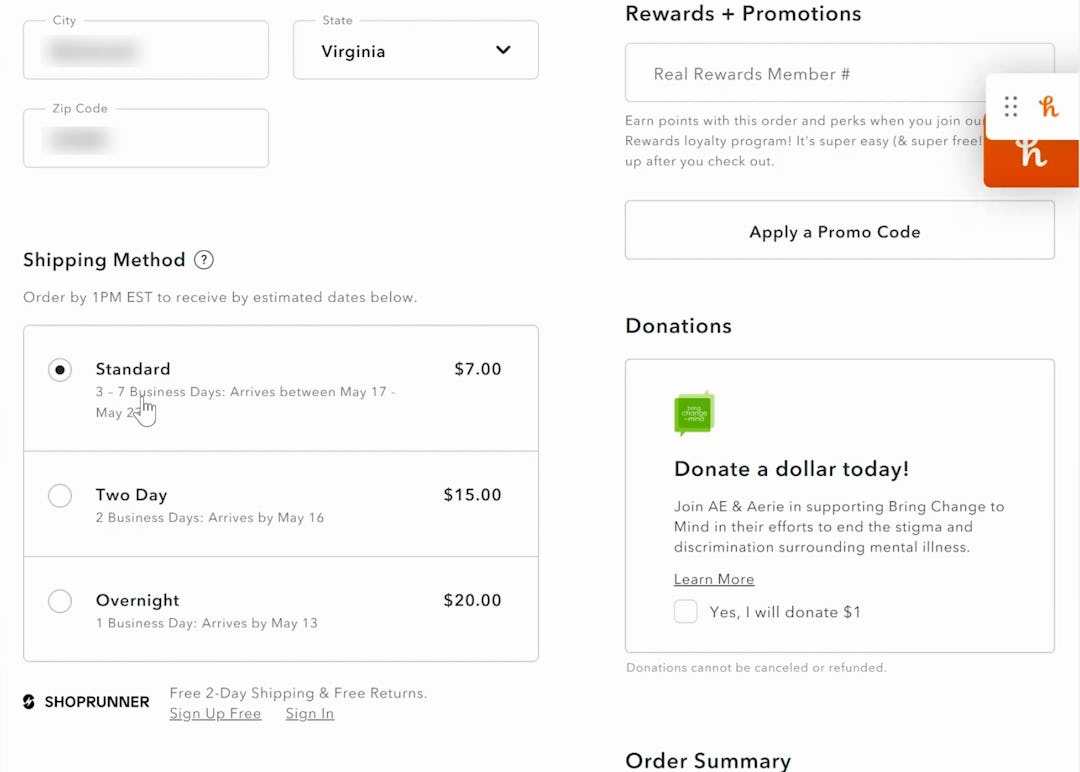Select Two Day shipping
The width and height of the screenshot is (1080, 772).
(60, 495)
